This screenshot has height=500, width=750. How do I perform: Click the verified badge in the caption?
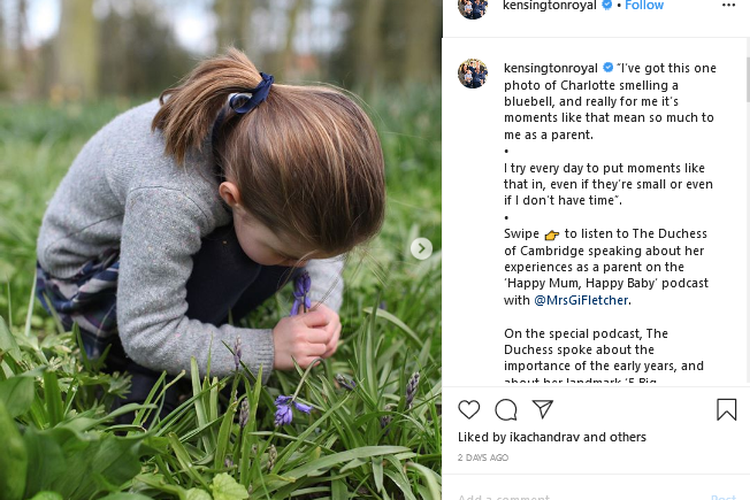click(607, 68)
